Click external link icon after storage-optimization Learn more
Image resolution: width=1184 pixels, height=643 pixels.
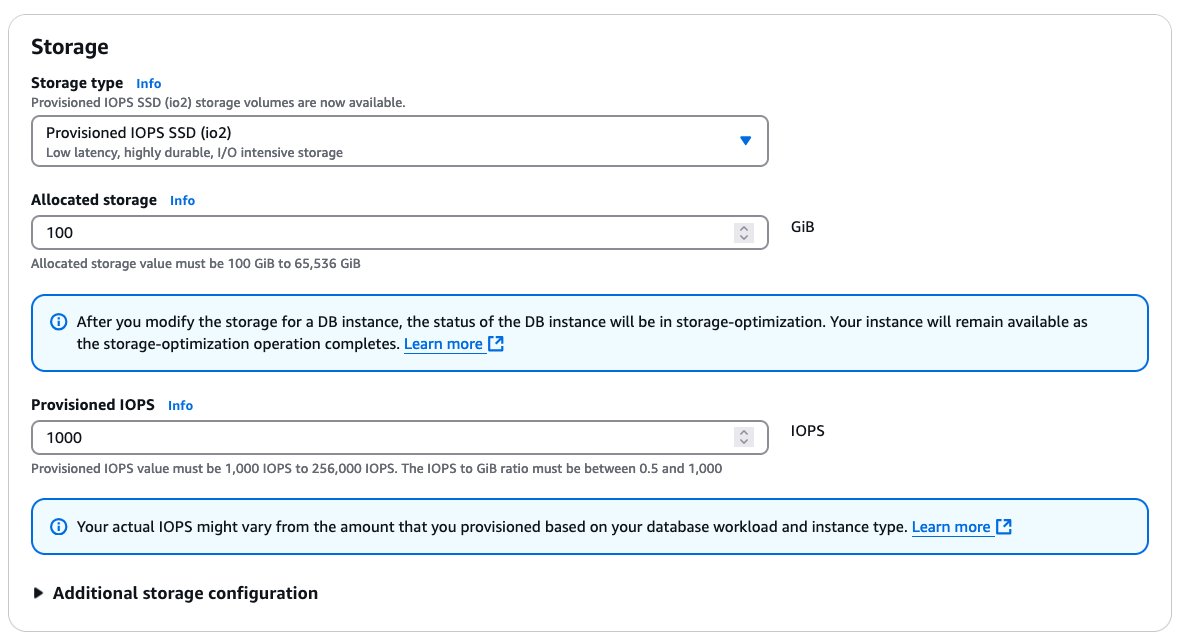pos(495,344)
